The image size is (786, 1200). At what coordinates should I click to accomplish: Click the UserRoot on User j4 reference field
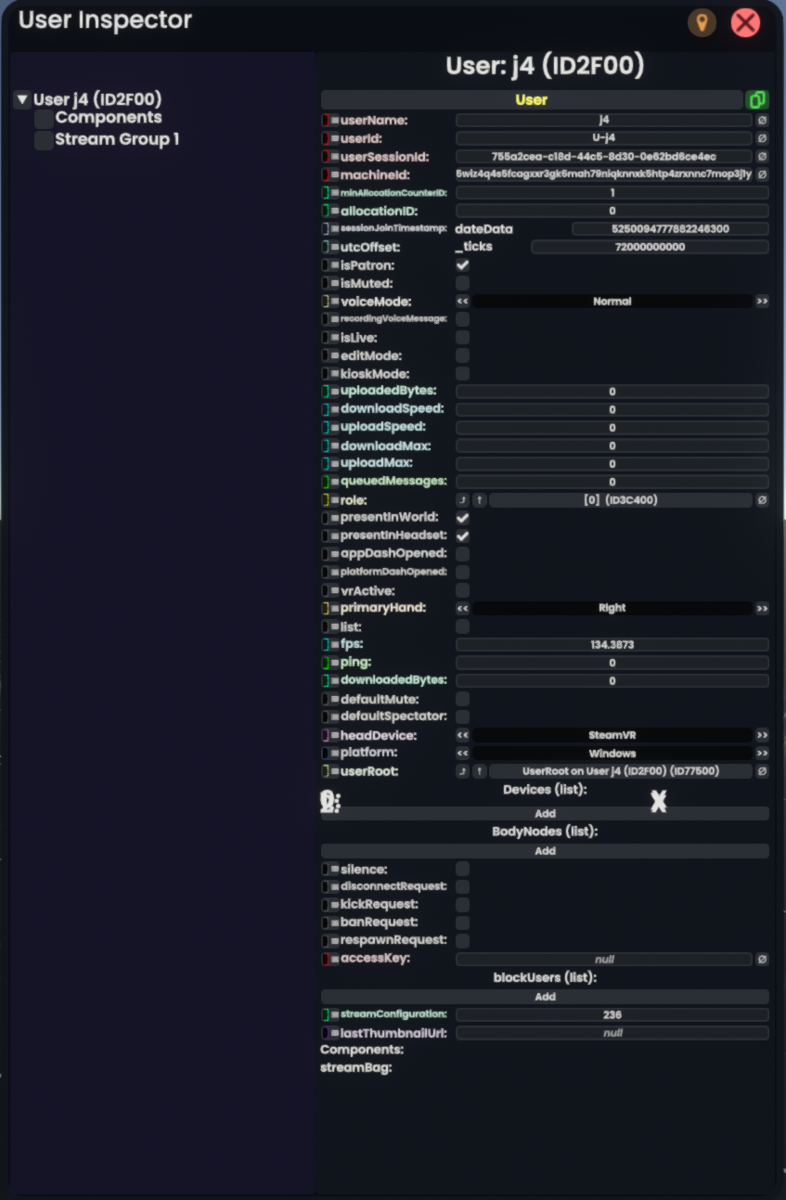coord(620,771)
